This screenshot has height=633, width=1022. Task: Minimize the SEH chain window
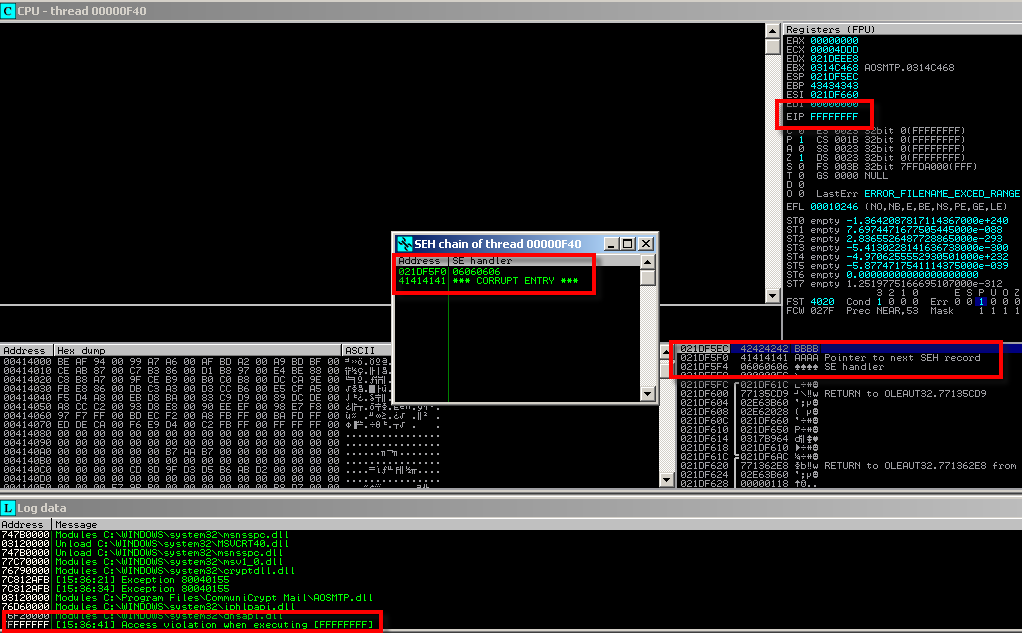[611, 244]
